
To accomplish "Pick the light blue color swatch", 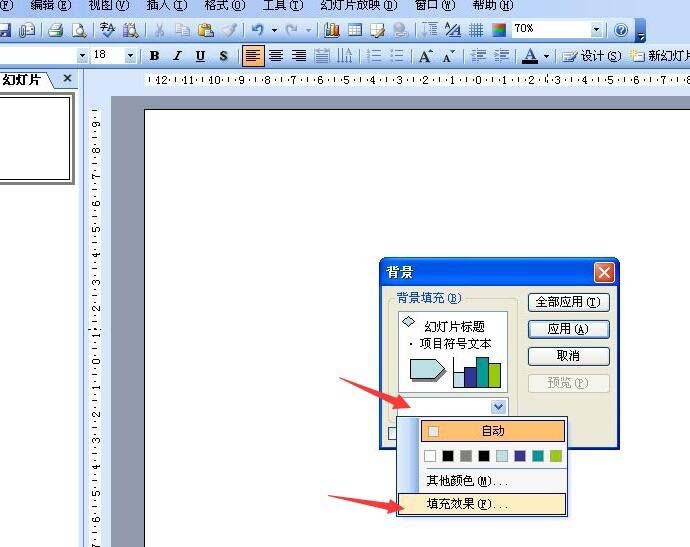I will (502, 455).
